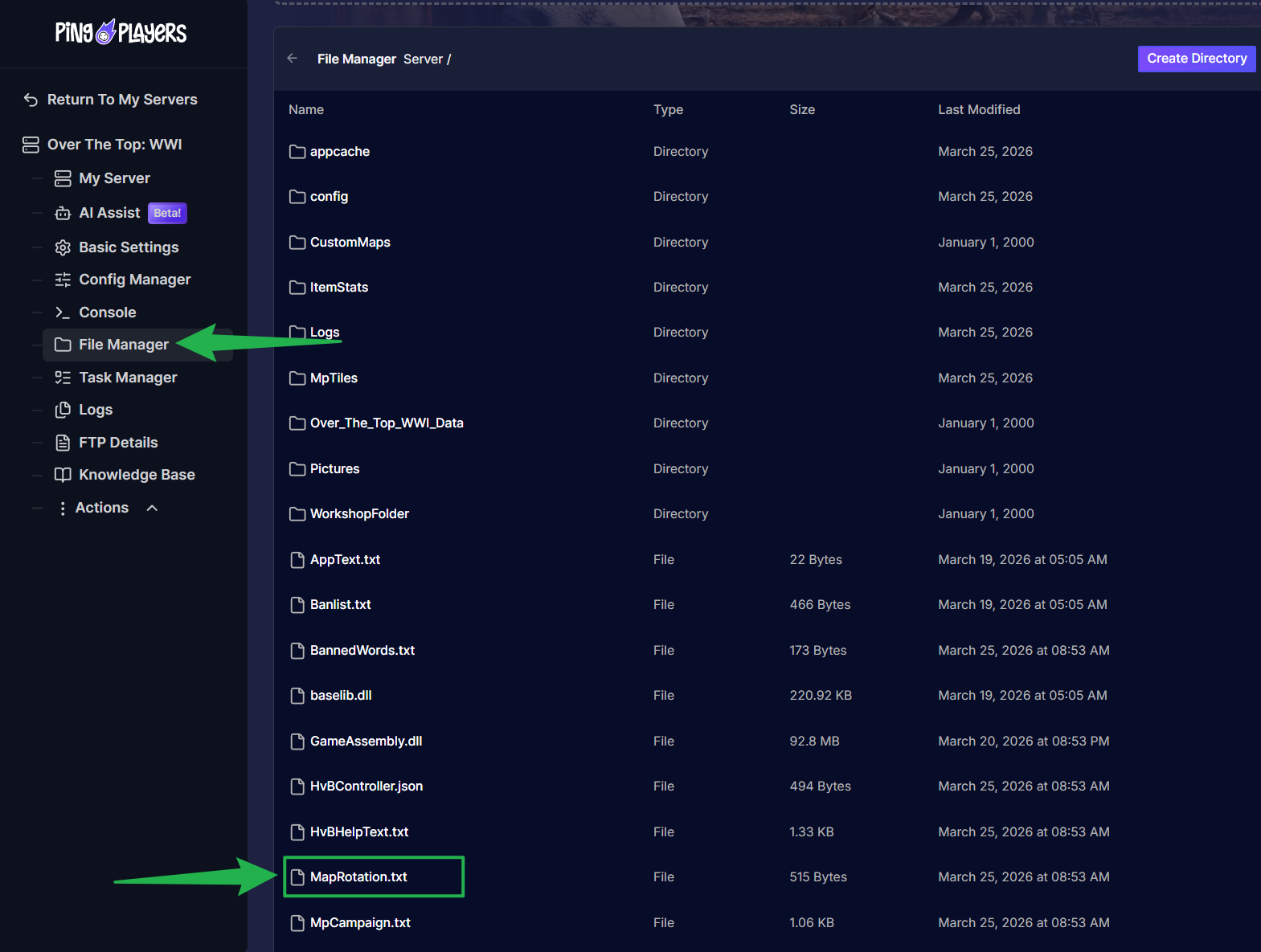The image size is (1261, 952).
Task: Click the Config Manager sliders icon
Action: click(x=63, y=280)
